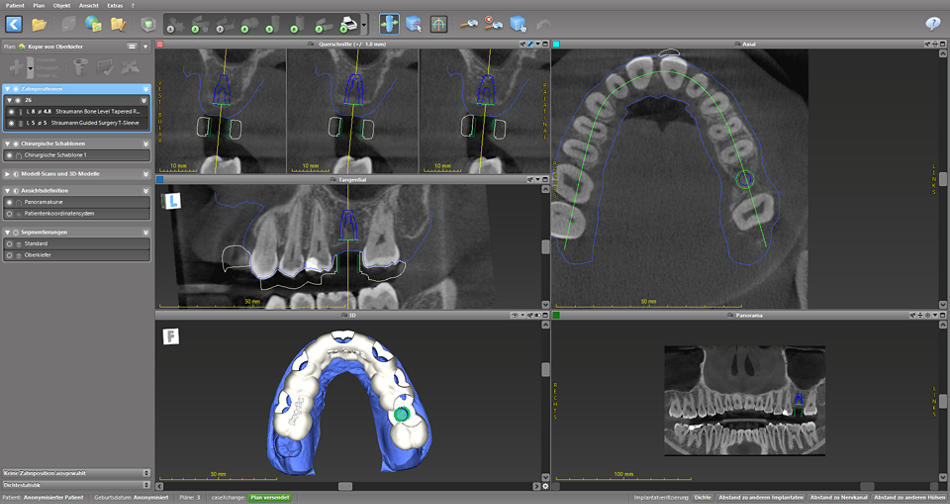Viewport: 950px width, 504px height.
Task: Collapse Ansichtsdefinition section triangle
Action: (7, 190)
